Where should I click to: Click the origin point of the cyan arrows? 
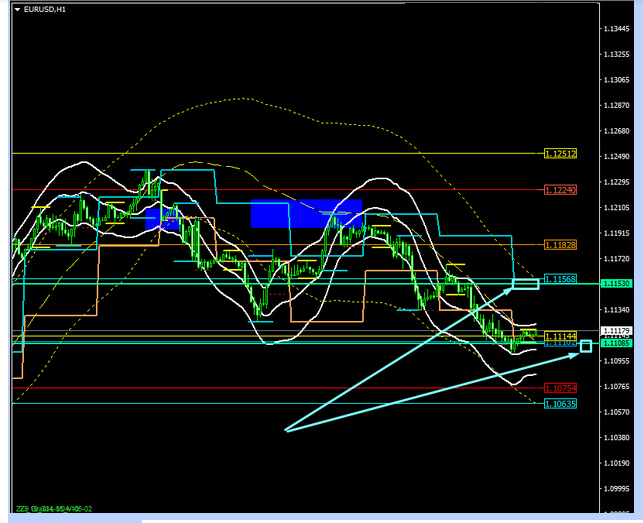click(x=286, y=430)
